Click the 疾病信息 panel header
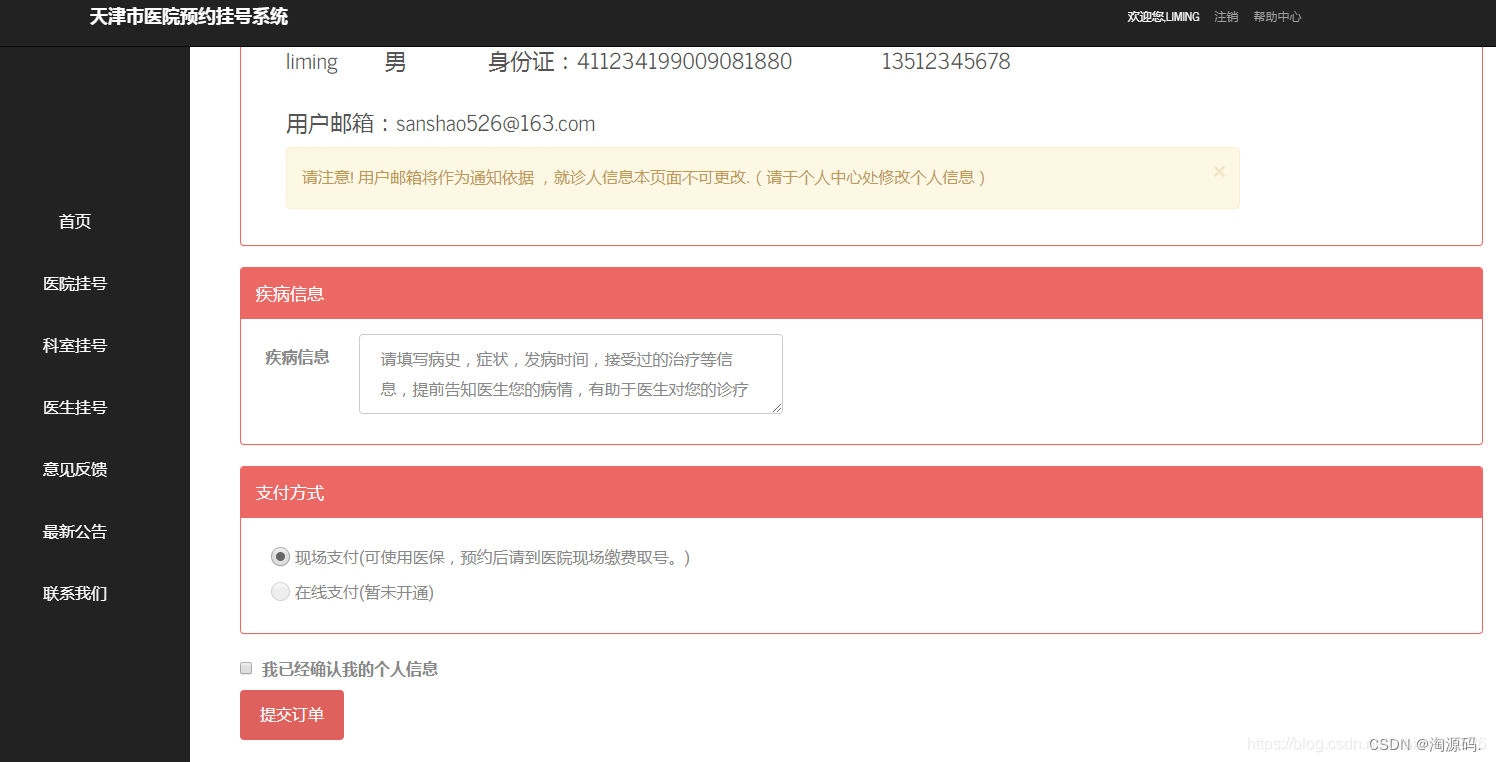This screenshot has height=762, width=1496. pyautogui.click(x=861, y=293)
